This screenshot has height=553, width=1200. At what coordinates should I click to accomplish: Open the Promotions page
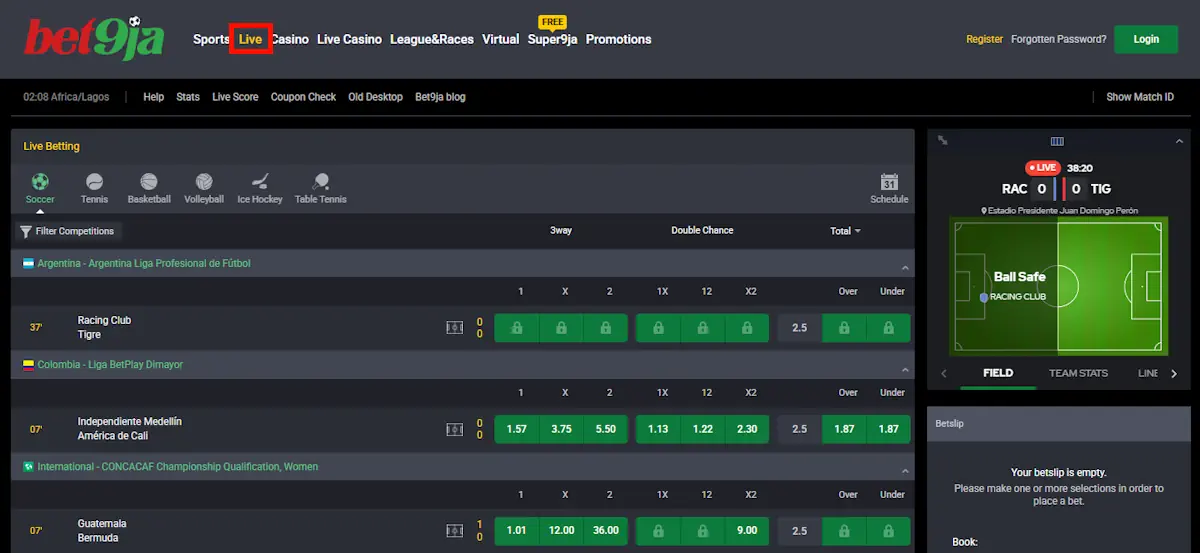(618, 39)
